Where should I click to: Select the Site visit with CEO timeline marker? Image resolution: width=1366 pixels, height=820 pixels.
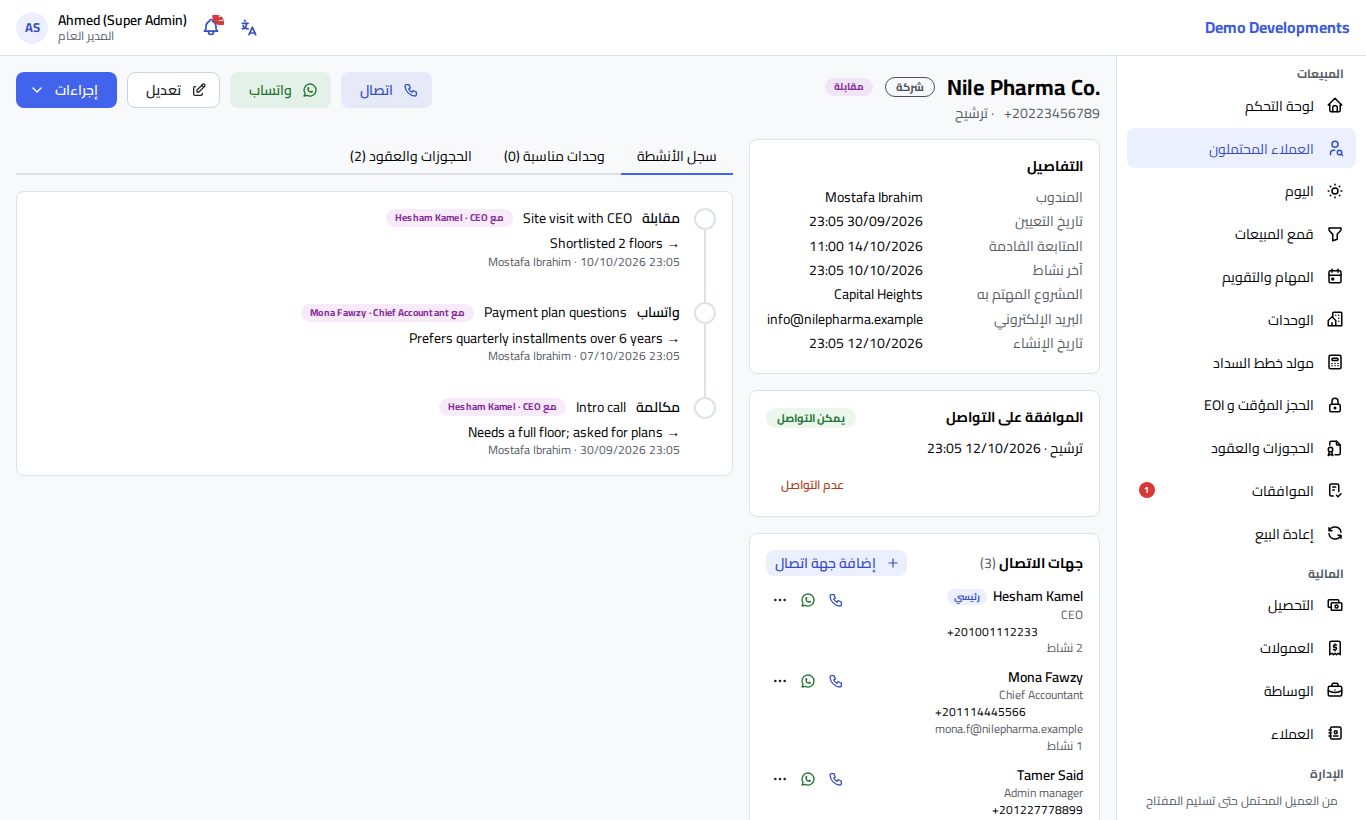(x=705, y=219)
